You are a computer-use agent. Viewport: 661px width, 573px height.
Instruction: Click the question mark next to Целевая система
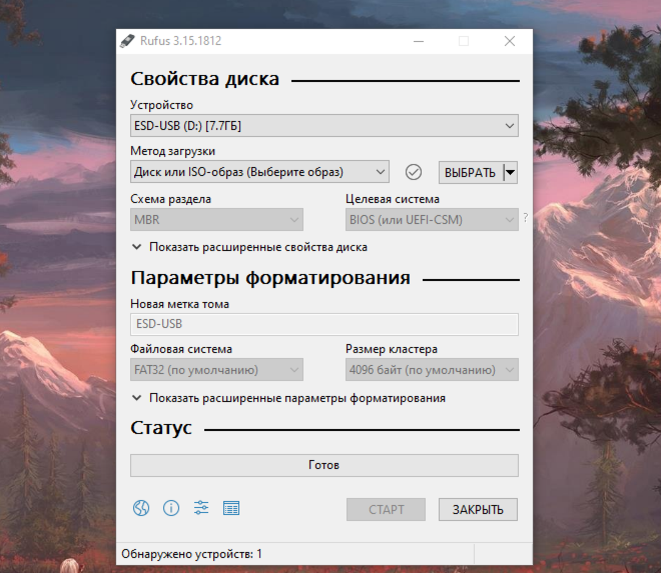pos(526,218)
